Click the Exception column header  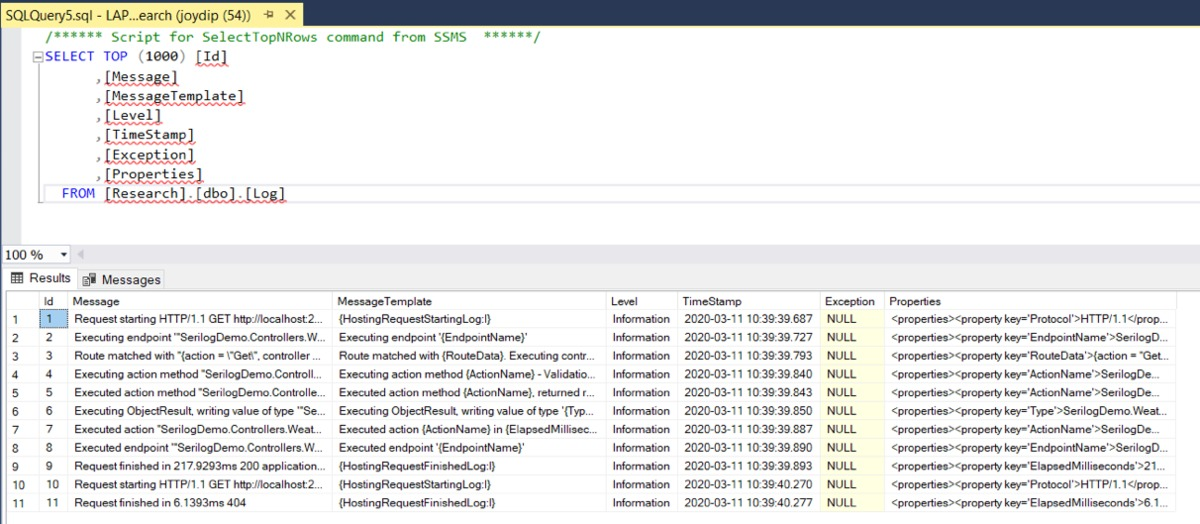[x=853, y=301]
